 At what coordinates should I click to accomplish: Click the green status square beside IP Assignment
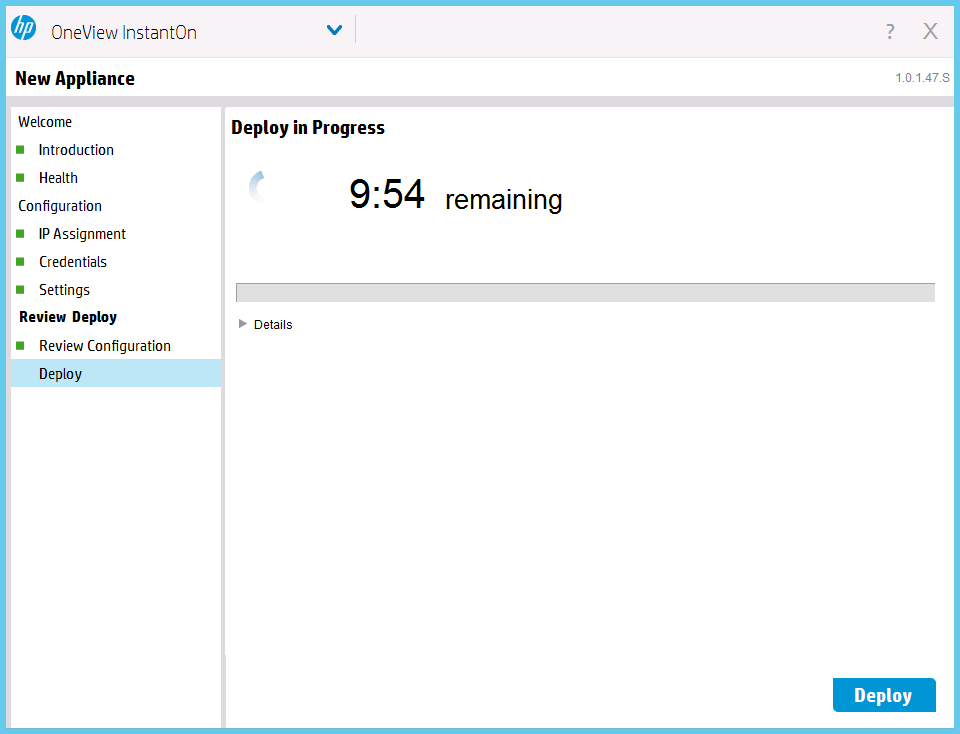click(x=20, y=234)
